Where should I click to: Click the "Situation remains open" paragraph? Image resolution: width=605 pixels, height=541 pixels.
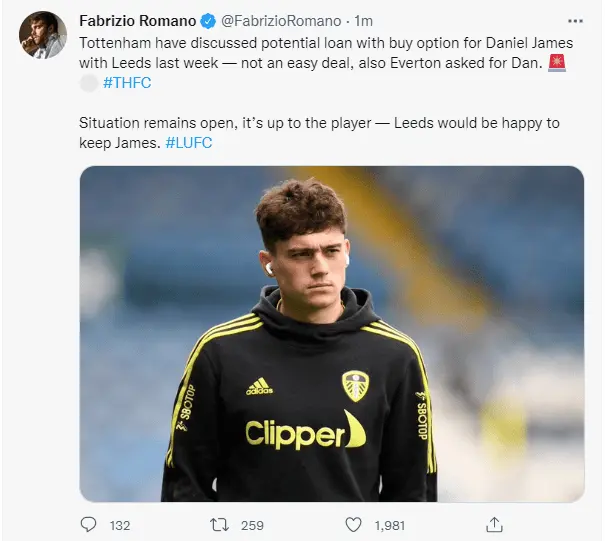point(320,133)
